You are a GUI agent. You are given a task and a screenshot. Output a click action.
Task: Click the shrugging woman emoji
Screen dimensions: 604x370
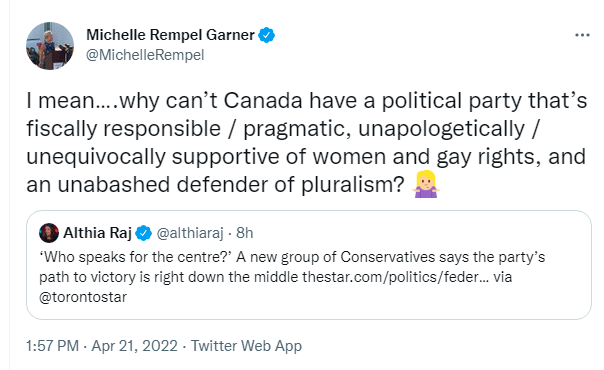coord(426,184)
